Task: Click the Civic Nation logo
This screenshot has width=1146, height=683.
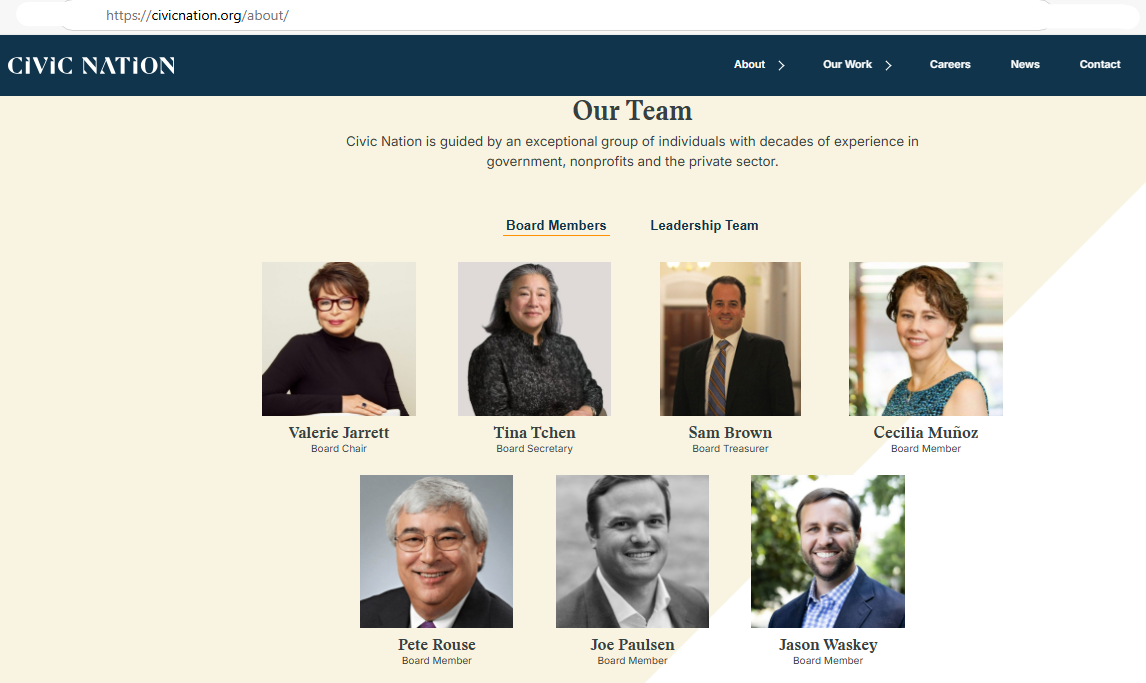Action: coord(91,66)
